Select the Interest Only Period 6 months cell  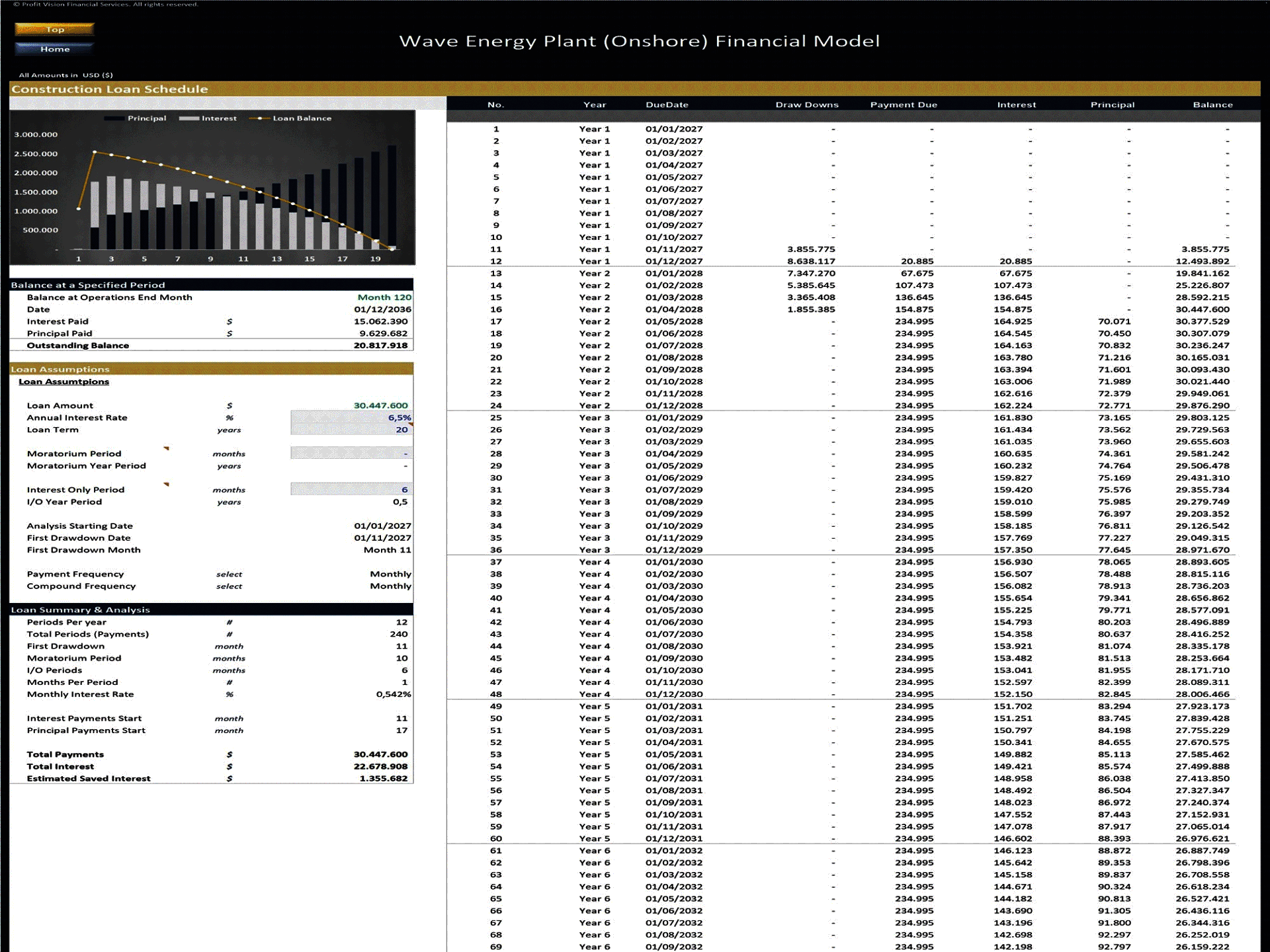point(351,489)
